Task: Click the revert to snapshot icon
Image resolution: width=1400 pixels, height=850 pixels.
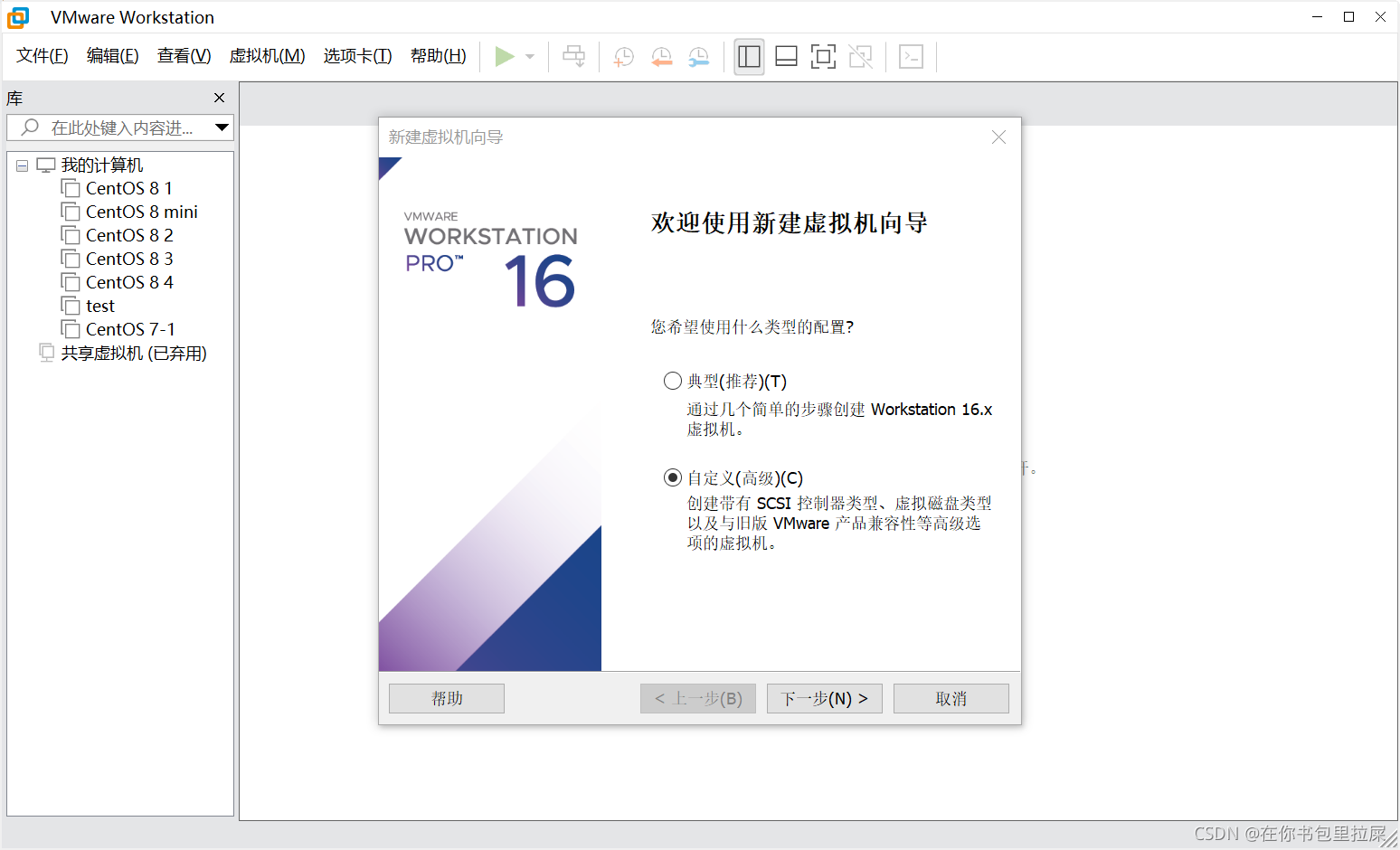Action: (661, 56)
